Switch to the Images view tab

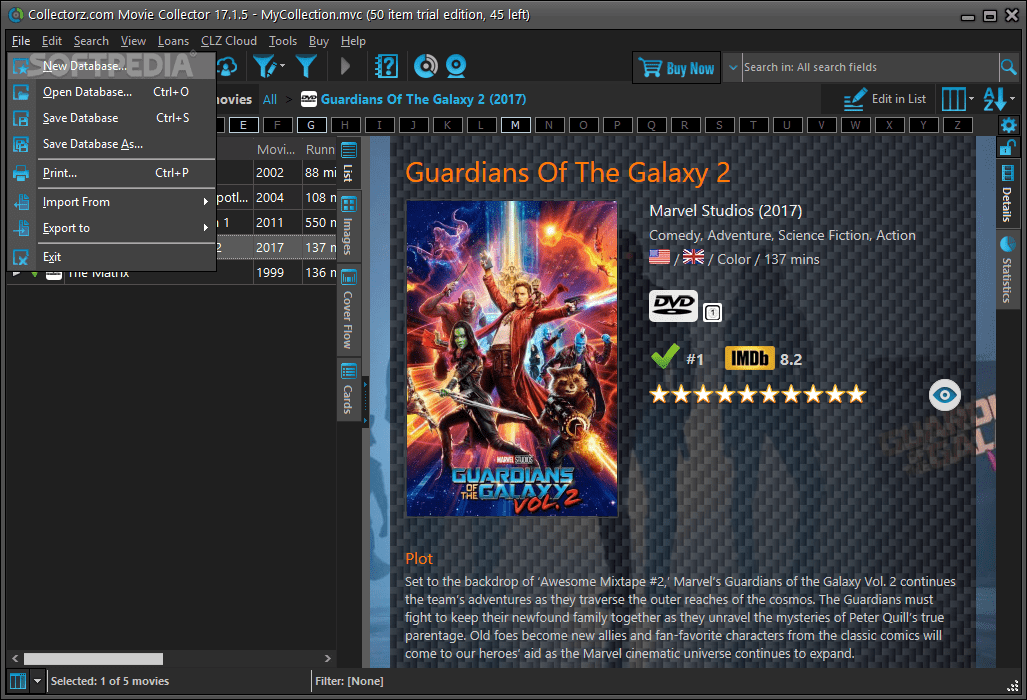tap(348, 225)
